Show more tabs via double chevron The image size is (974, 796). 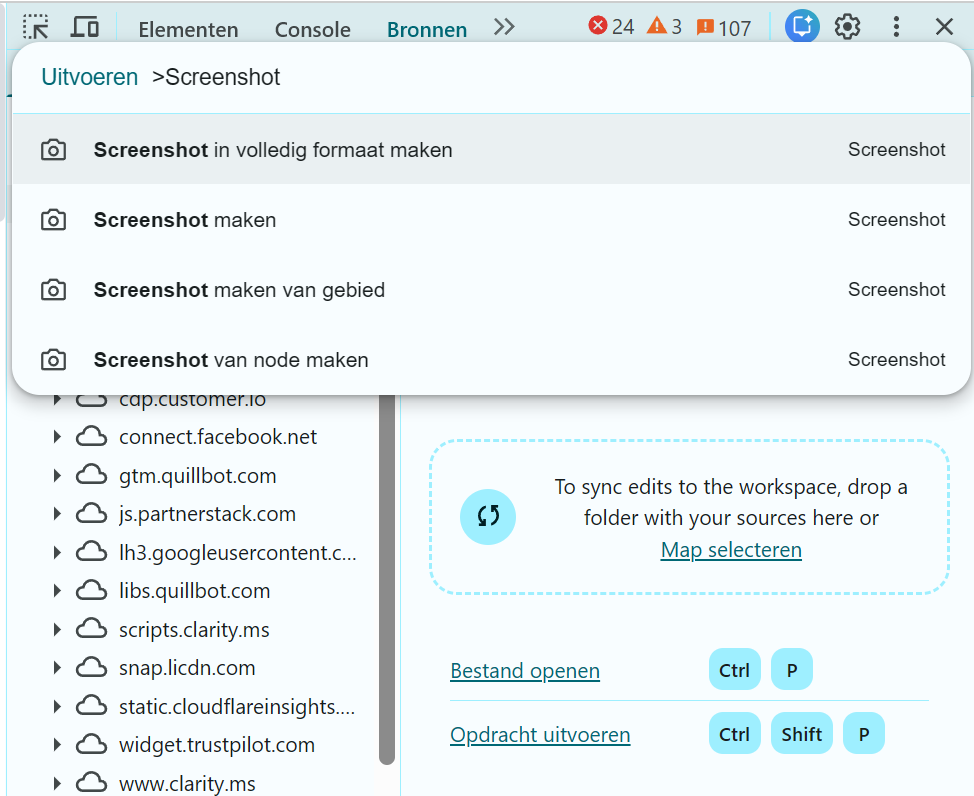point(504,27)
